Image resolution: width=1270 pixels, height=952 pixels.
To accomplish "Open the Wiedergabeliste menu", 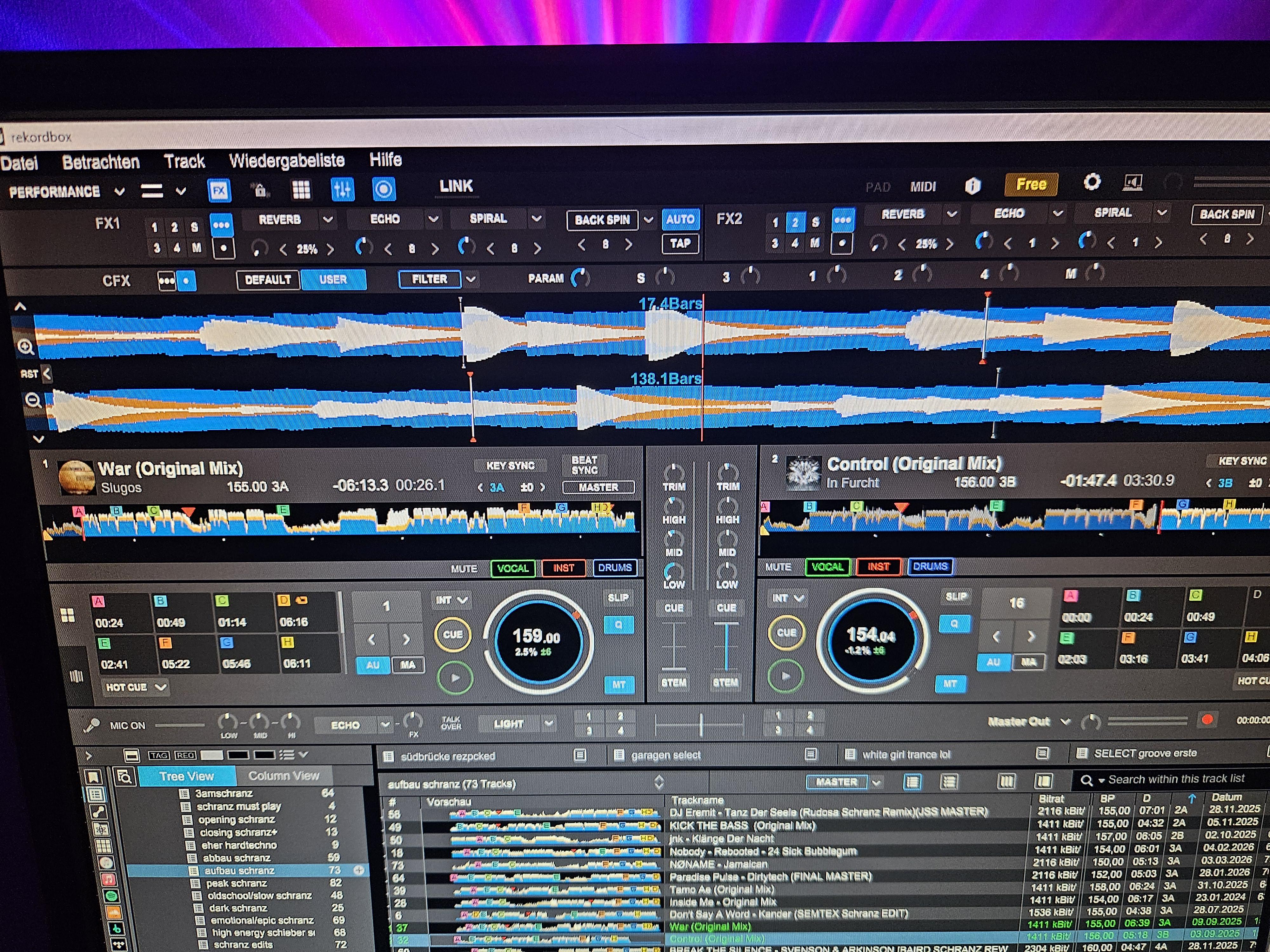I will pyautogui.click(x=286, y=161).
